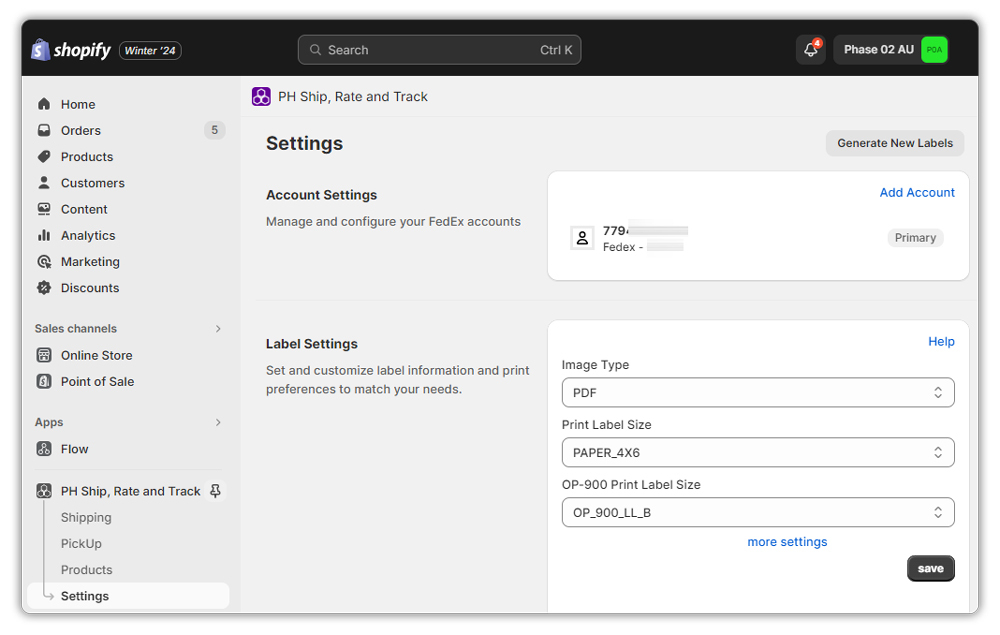
Task: Click the purple PH Ship header icon
Action: pyautogui.click(x=261, y=96)
